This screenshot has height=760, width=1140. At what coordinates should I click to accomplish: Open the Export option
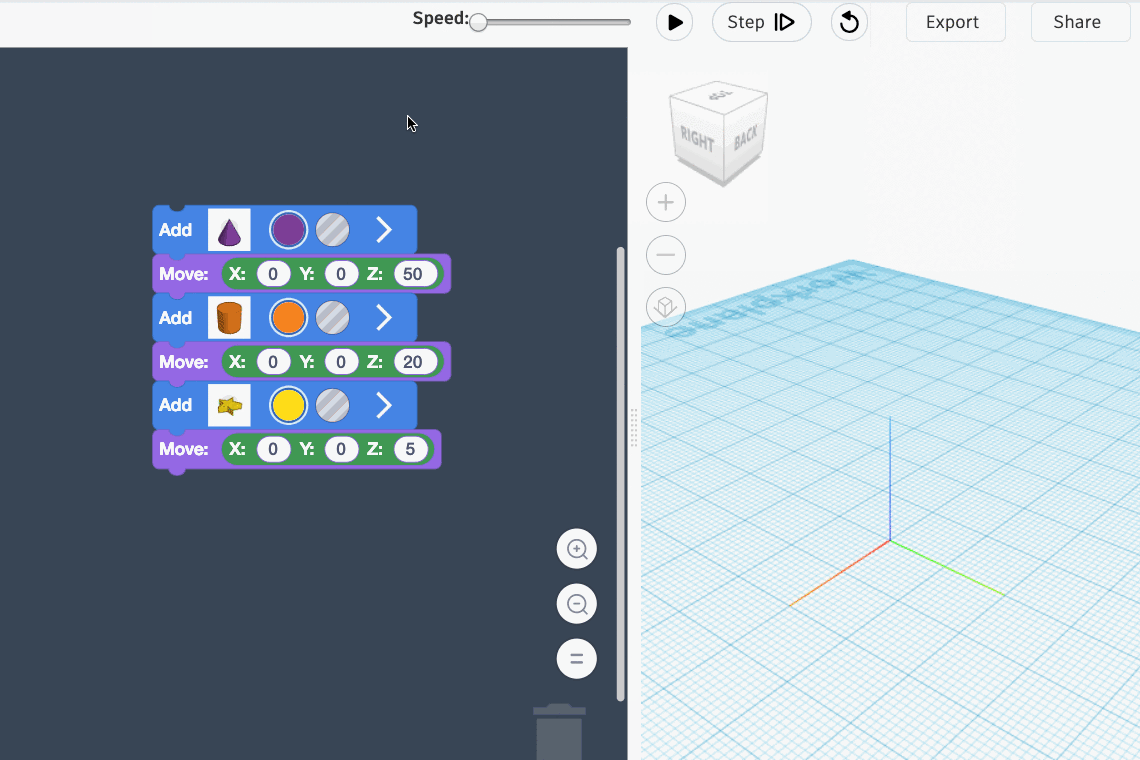point(955,23)
